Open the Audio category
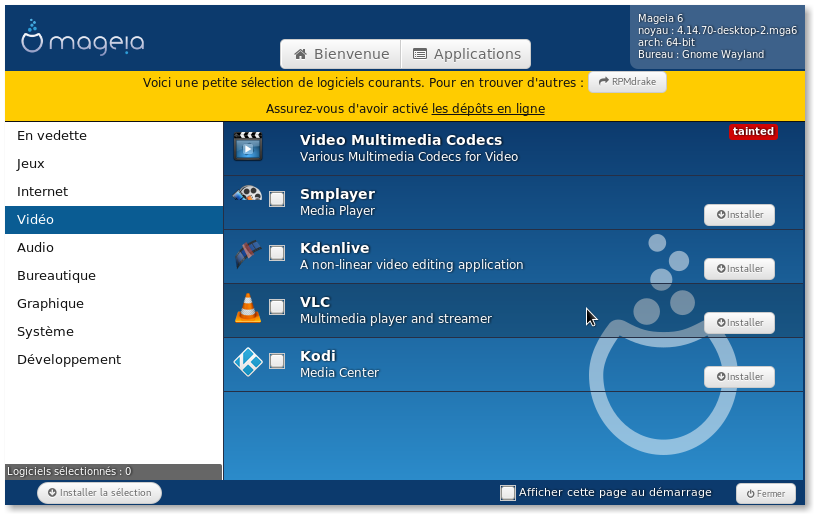This screenshot has height=514, width=814. [114, 248]
